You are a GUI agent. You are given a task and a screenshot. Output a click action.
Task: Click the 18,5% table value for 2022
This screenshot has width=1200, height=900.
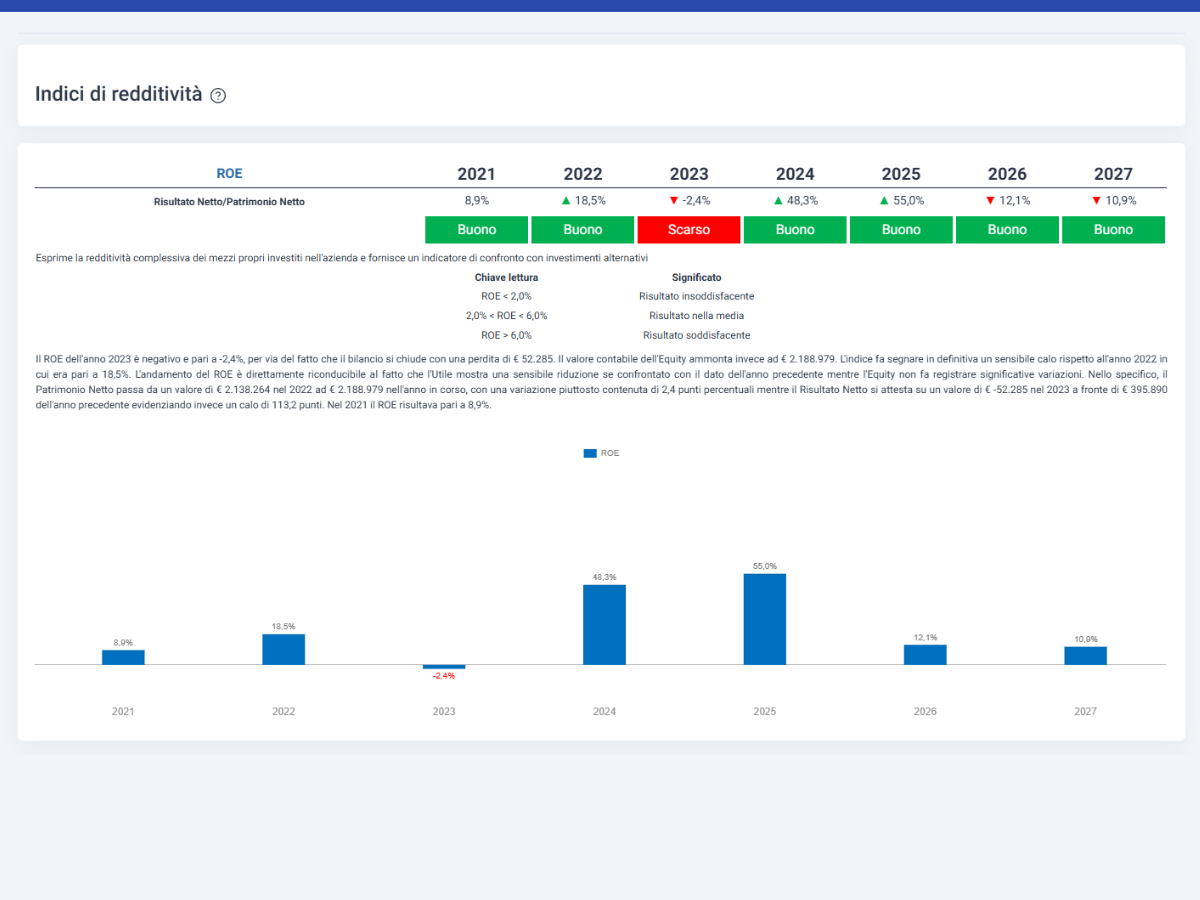click(x=590, y=200)
